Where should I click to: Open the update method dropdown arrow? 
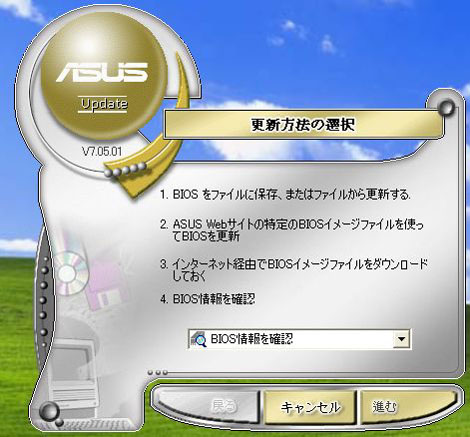[402, 339]
